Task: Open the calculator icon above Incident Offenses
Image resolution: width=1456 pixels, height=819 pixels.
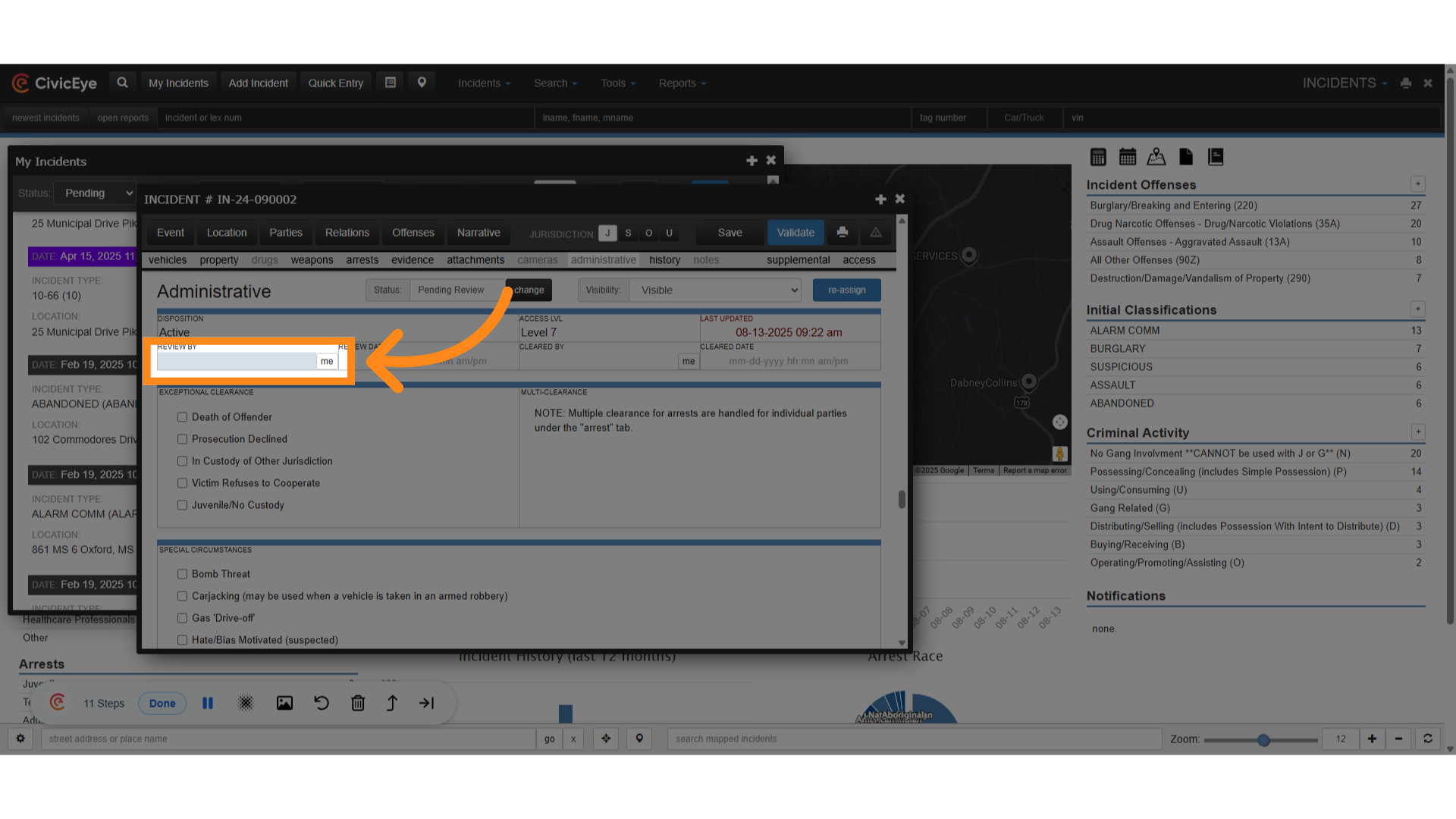Action: click(x=1098, y=157)
